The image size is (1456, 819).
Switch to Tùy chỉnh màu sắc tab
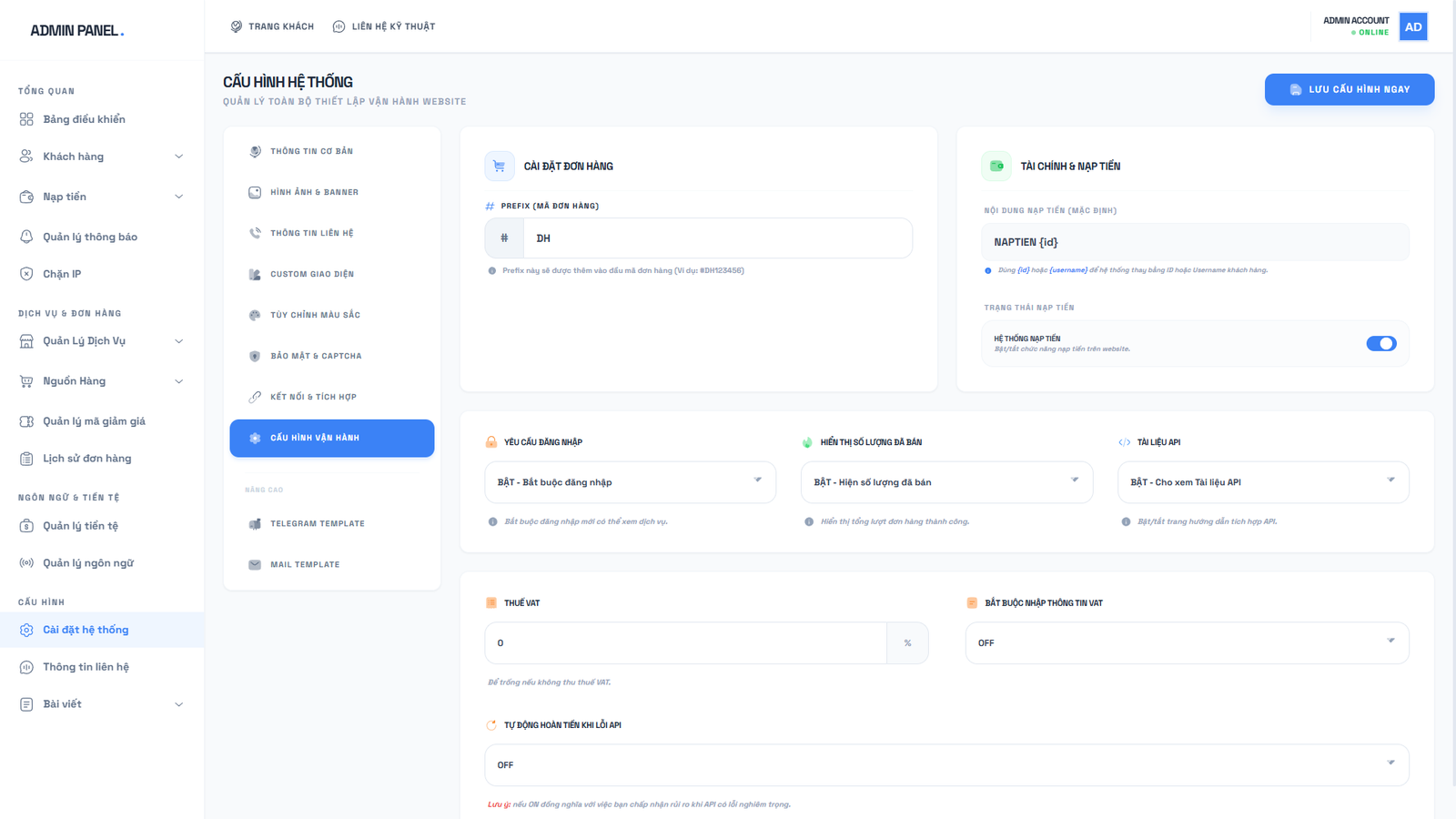coord(315,315)
